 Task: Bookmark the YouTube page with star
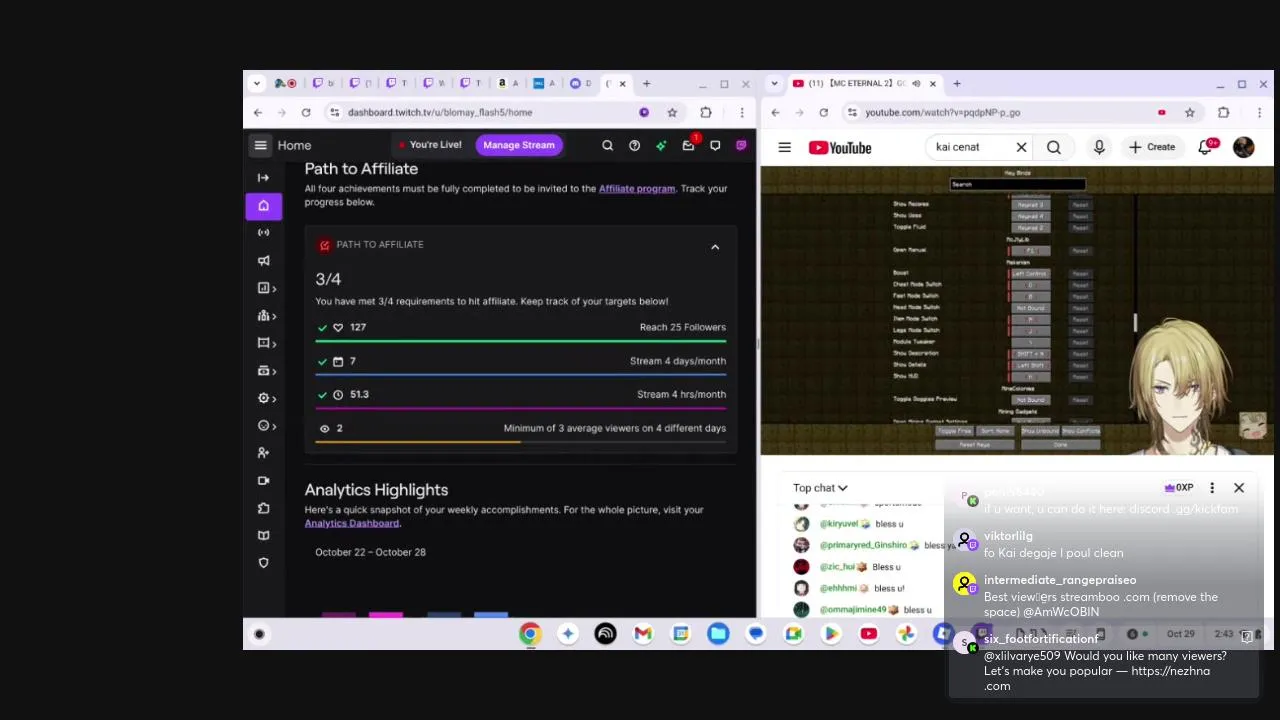(x=1190, y=113)
